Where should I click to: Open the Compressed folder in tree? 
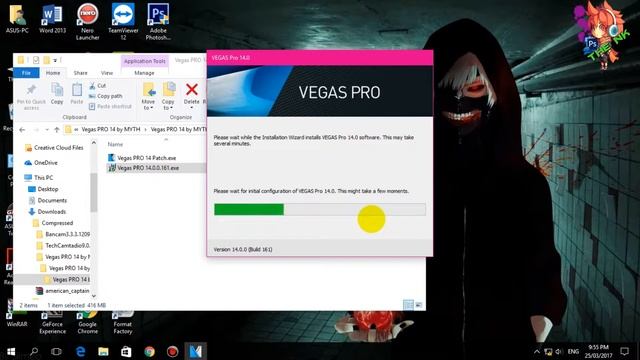pyautogui.click(x=53, y=223)
